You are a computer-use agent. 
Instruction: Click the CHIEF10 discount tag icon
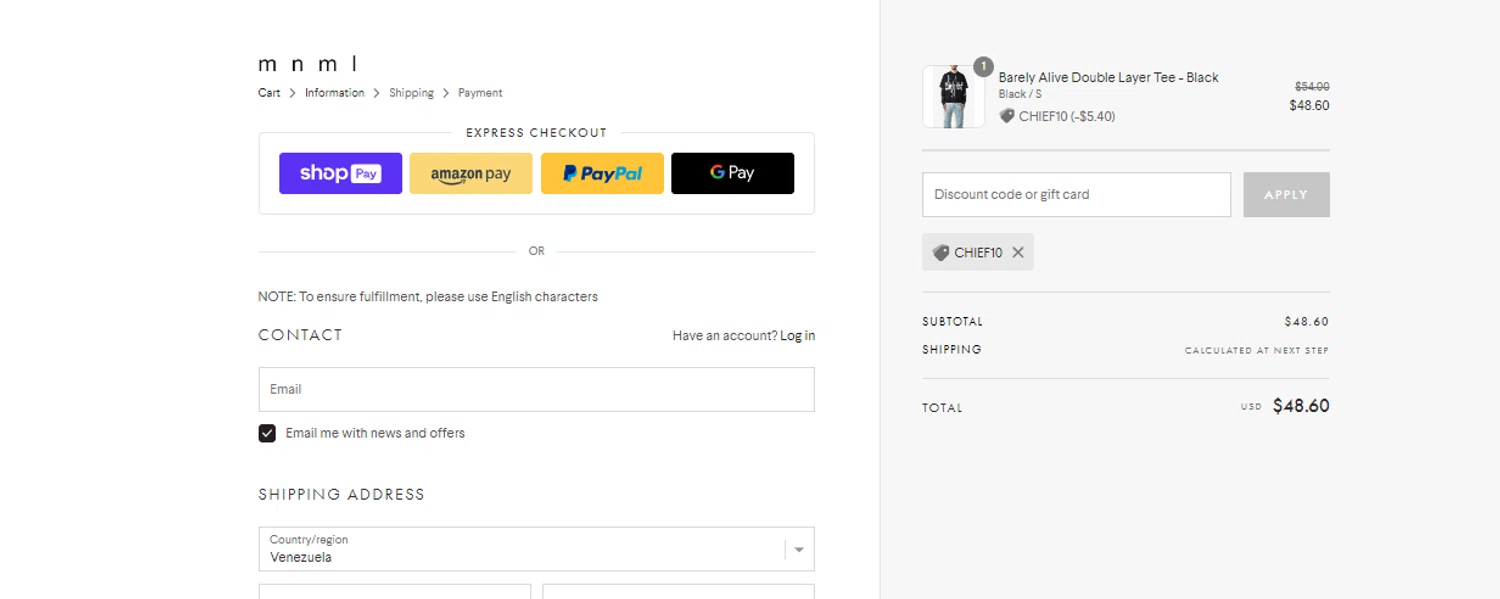941,253
